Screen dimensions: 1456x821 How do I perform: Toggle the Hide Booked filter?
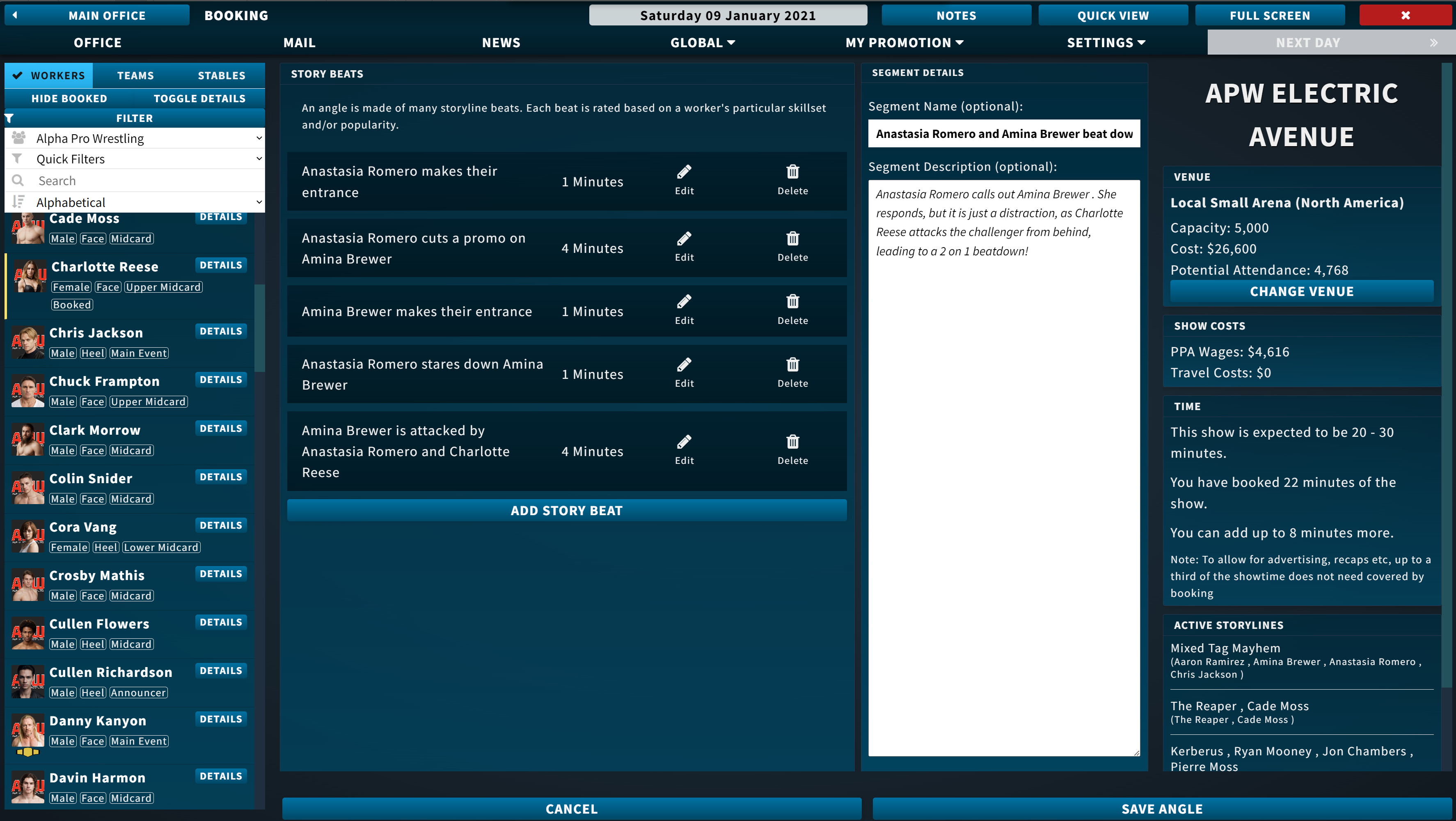(x=69, y=98)
